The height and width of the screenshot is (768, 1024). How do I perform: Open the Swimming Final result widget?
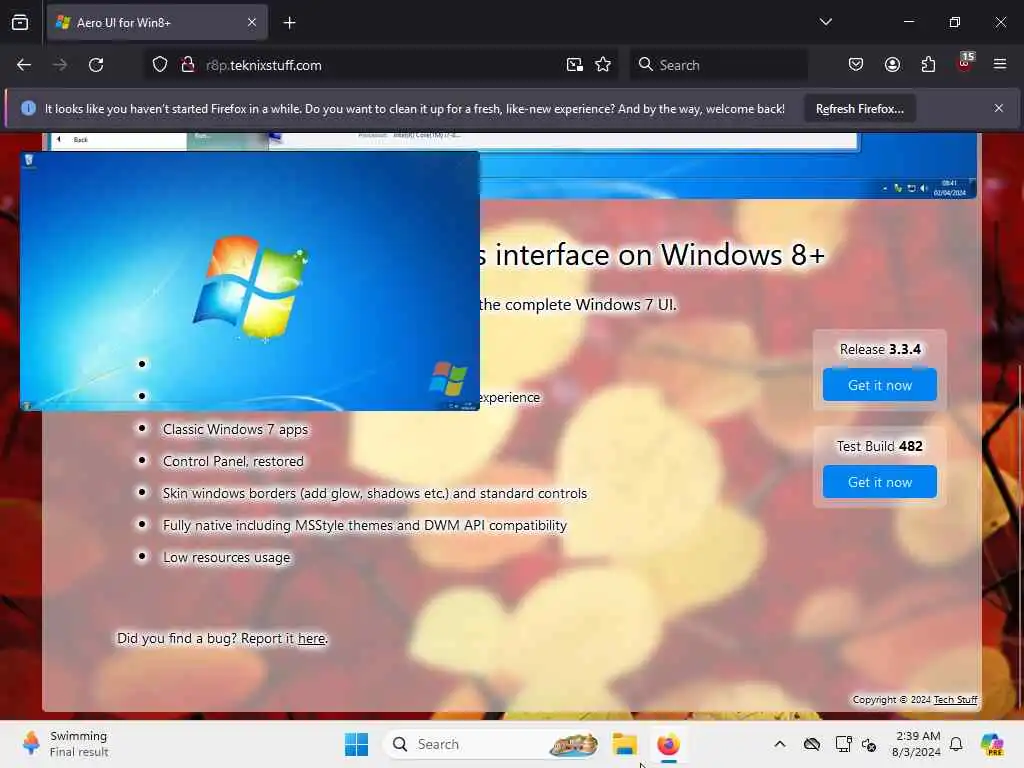65,744
